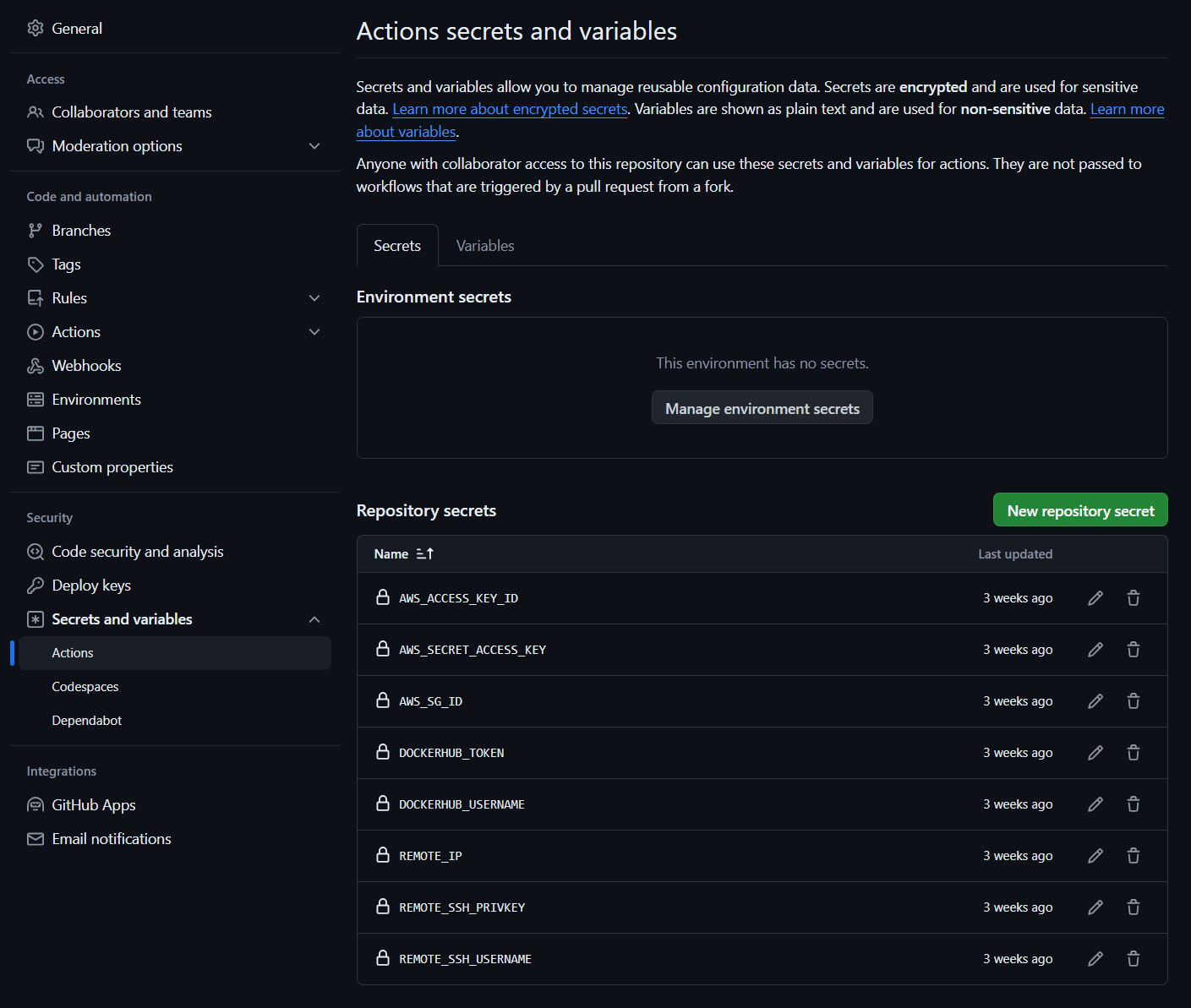Expand the Actions settings chevron under Code and automation
Viewport: 1191px width, 1008px height.
[x=314, y=332]
